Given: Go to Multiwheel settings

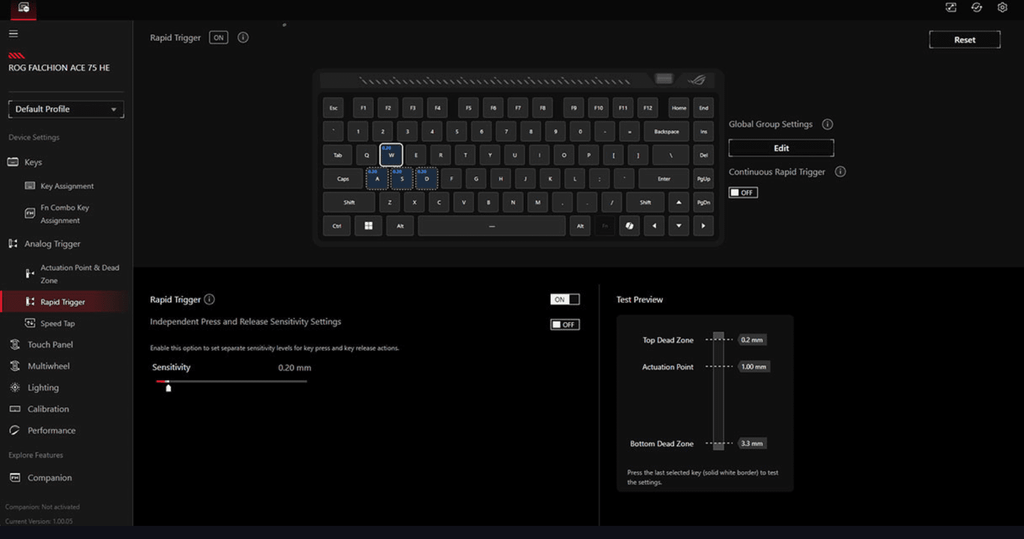Looking at the screenshot, I should 48,366.
